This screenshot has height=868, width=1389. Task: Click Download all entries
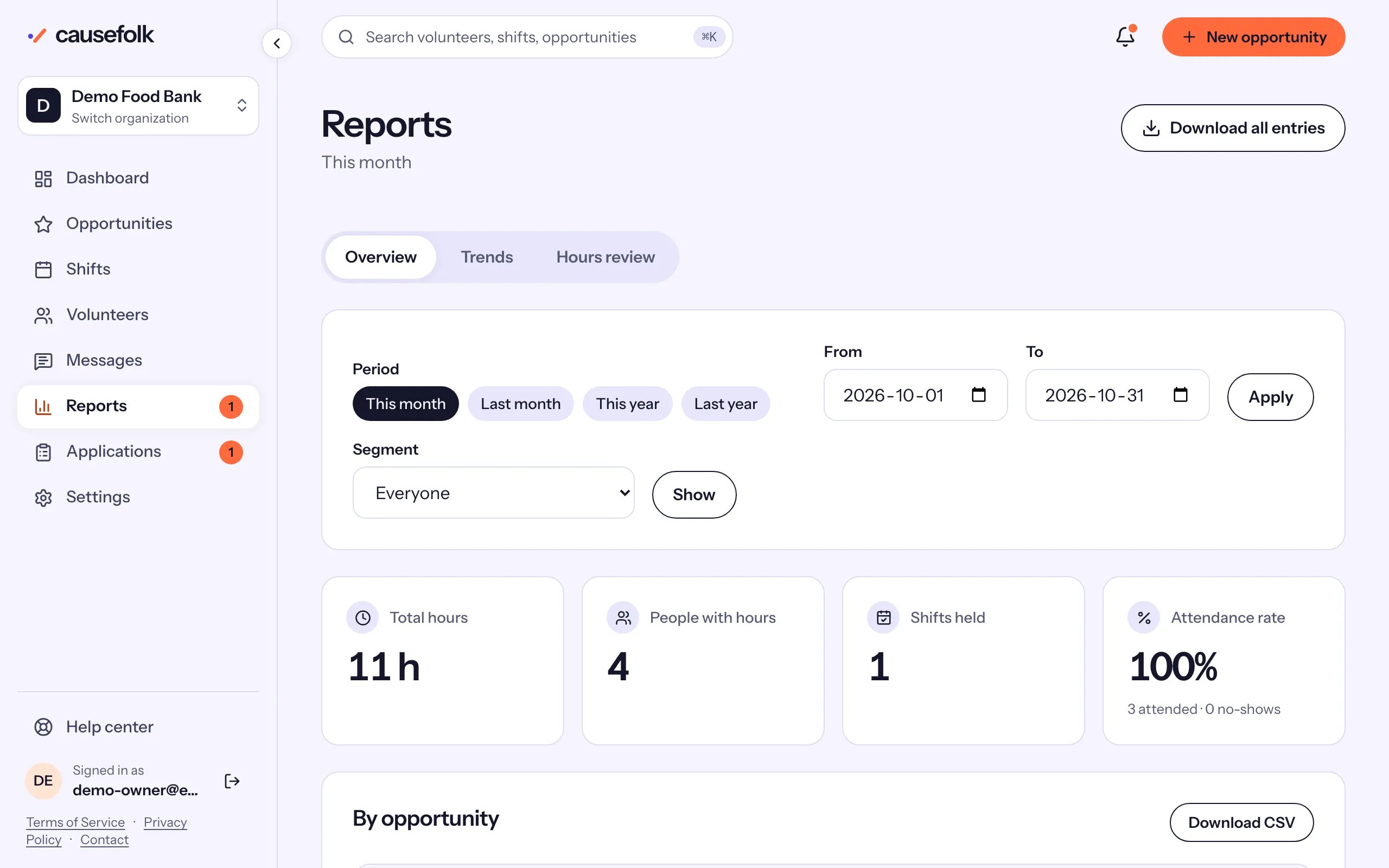pos(1233,128)
